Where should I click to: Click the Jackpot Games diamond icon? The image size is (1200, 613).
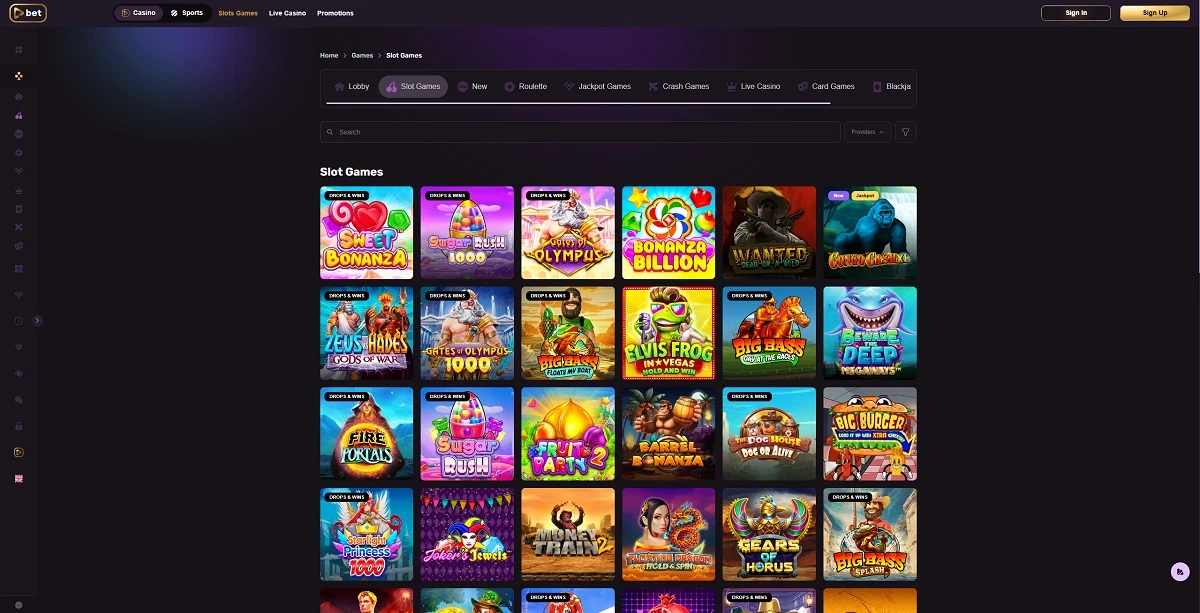tap(570, 87)
